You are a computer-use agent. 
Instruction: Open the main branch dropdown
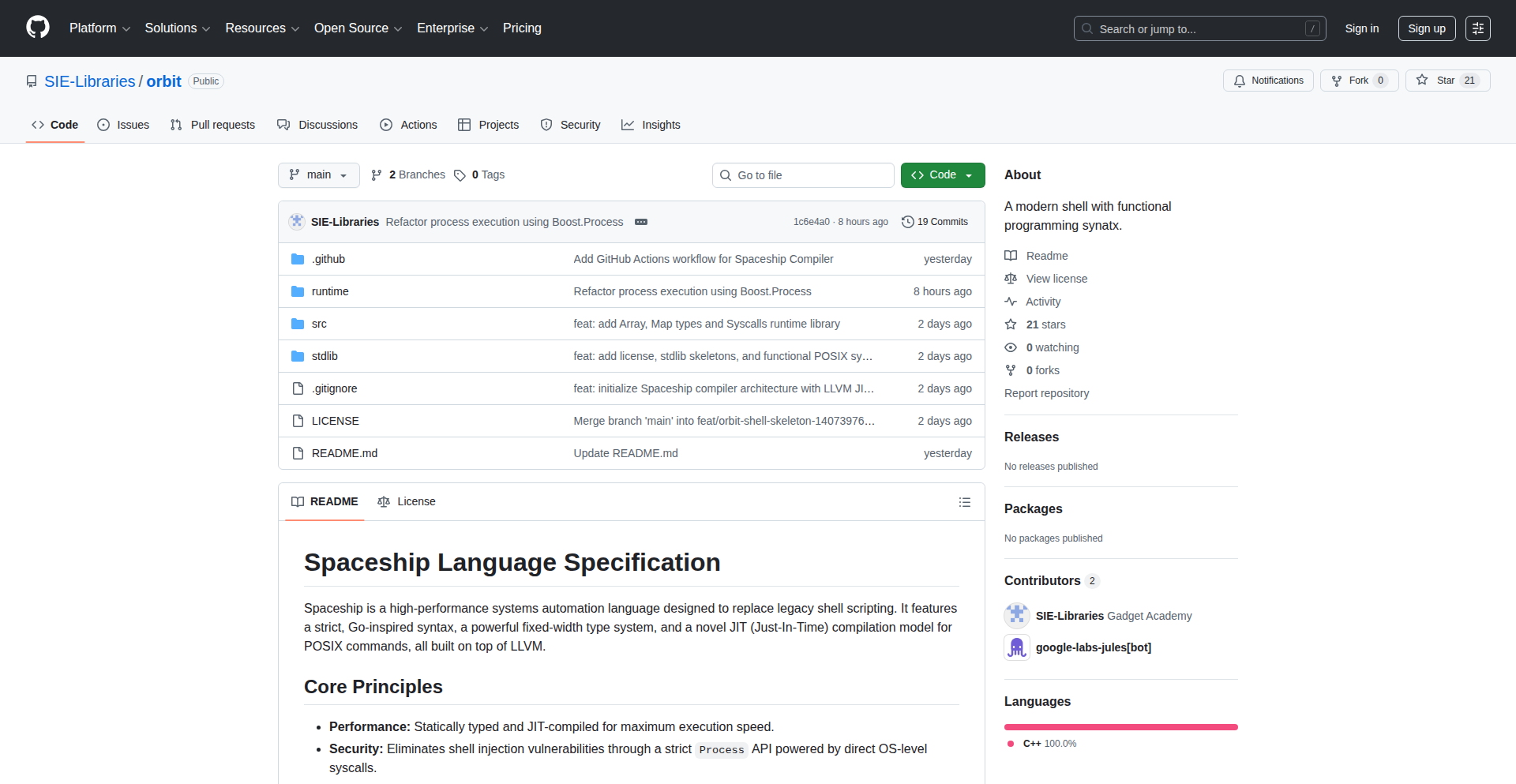click(x=318, y=175)
